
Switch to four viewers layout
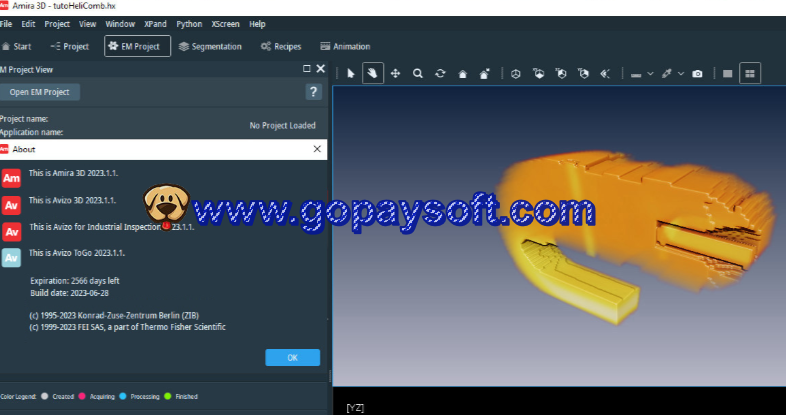pos(750,73)
